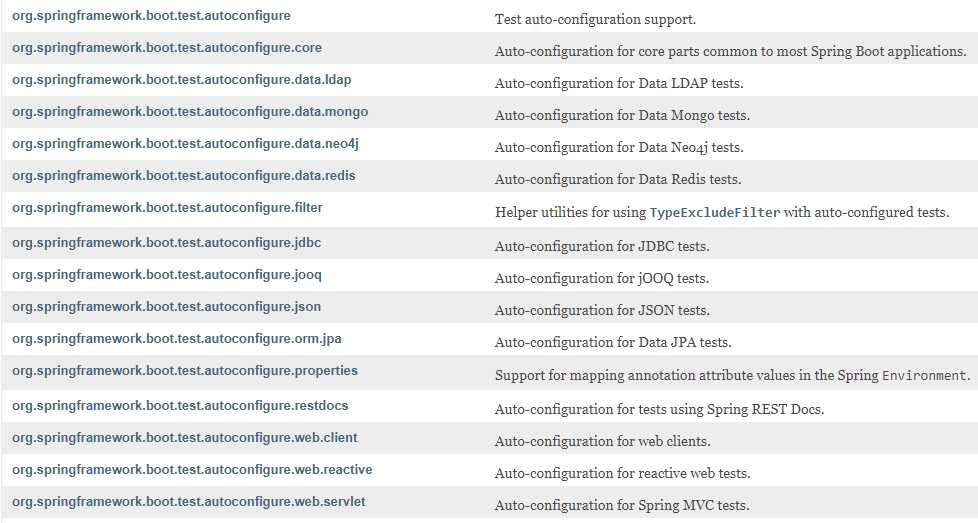Go to the autoconfigure.orm.jpa package

(x=177, y=339)
